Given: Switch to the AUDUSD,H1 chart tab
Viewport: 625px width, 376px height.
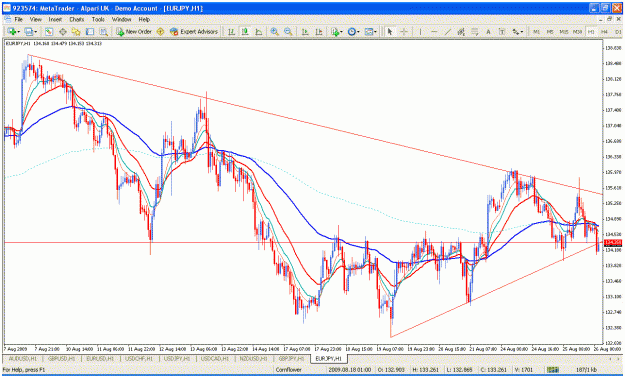Looking at the screenshot, I should tap(24, 359).
